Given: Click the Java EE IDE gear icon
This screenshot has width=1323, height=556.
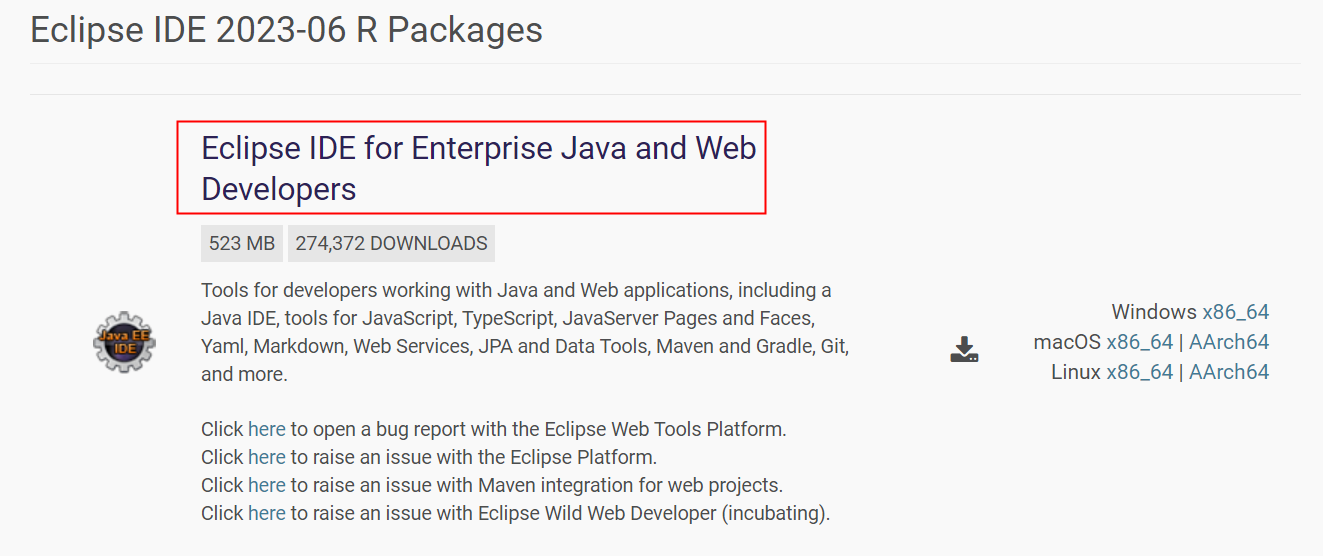Looking at the screenshot, I should pos(124,342).
